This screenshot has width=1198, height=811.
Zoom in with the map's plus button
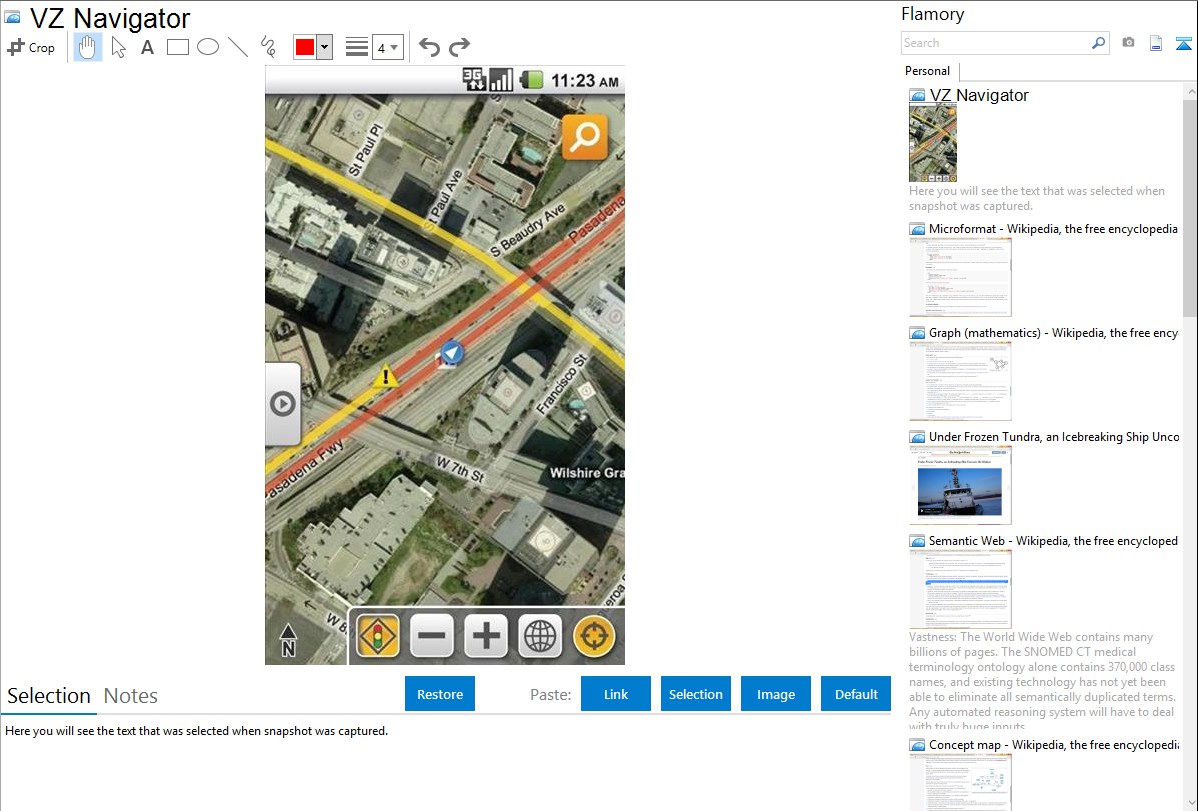(x=486, y=636)
